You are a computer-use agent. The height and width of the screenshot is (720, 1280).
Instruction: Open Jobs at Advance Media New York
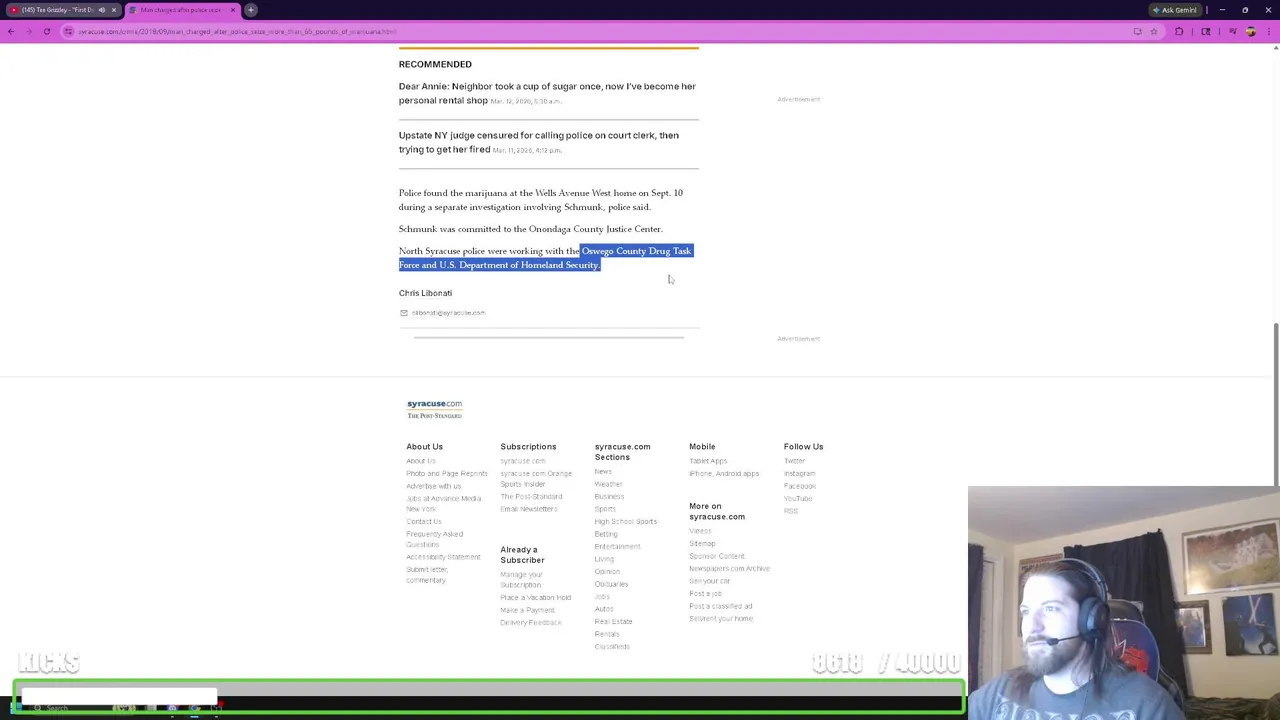(443, 504)
